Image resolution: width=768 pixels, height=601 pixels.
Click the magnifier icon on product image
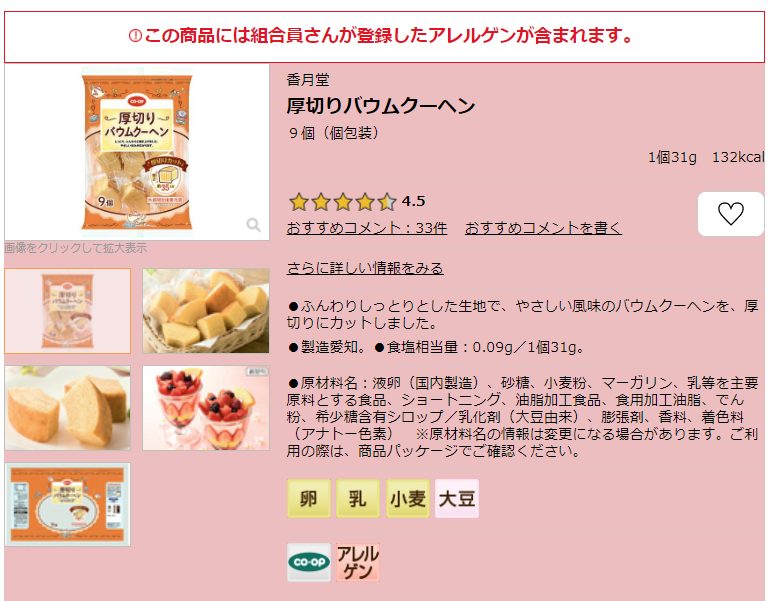tap(253, 225)
